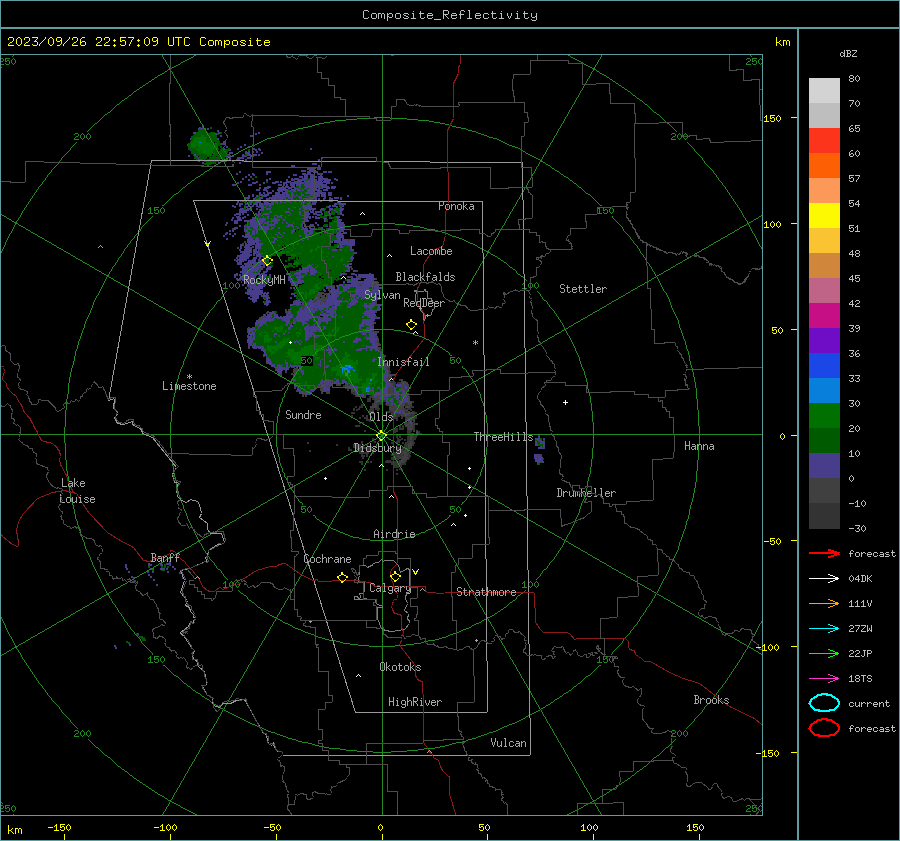900x841 pixels.
Task: Click the yellow diamond marker below RedDeer
Action: 411,325
